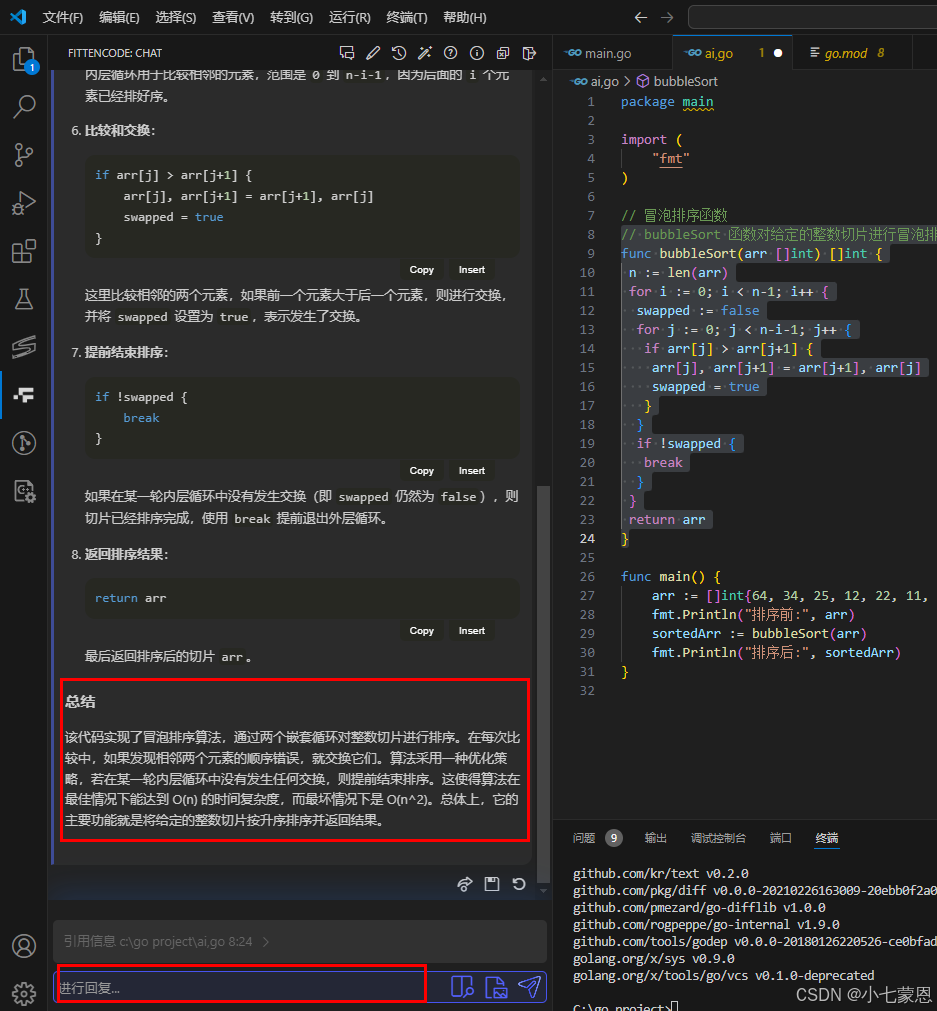Open Source Control in the activity bar
Viewport: 937px width, 1011px height.
tap(24, 156)
